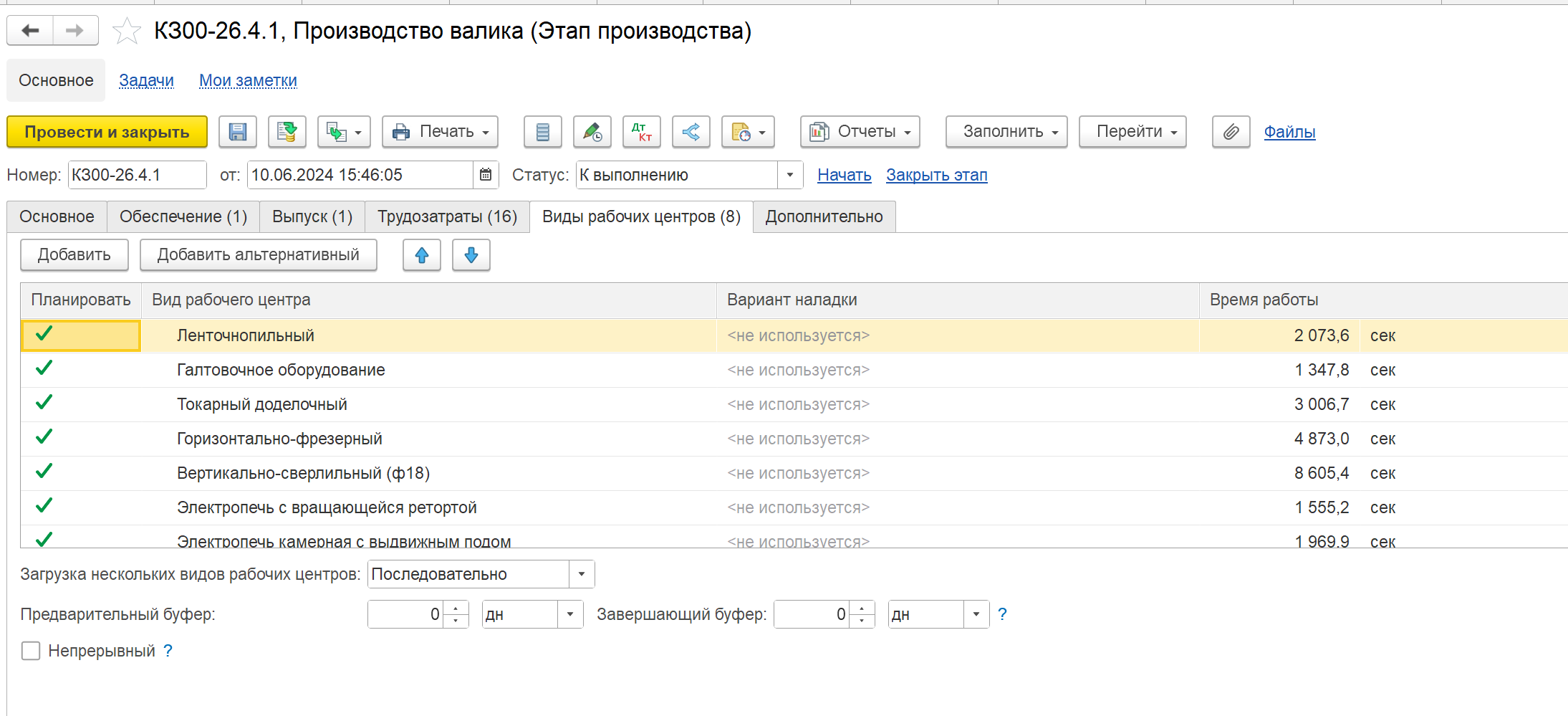Open the Перейти dropdown menu
This screenshot has width=1568, height=716.
click(1132, 132)
